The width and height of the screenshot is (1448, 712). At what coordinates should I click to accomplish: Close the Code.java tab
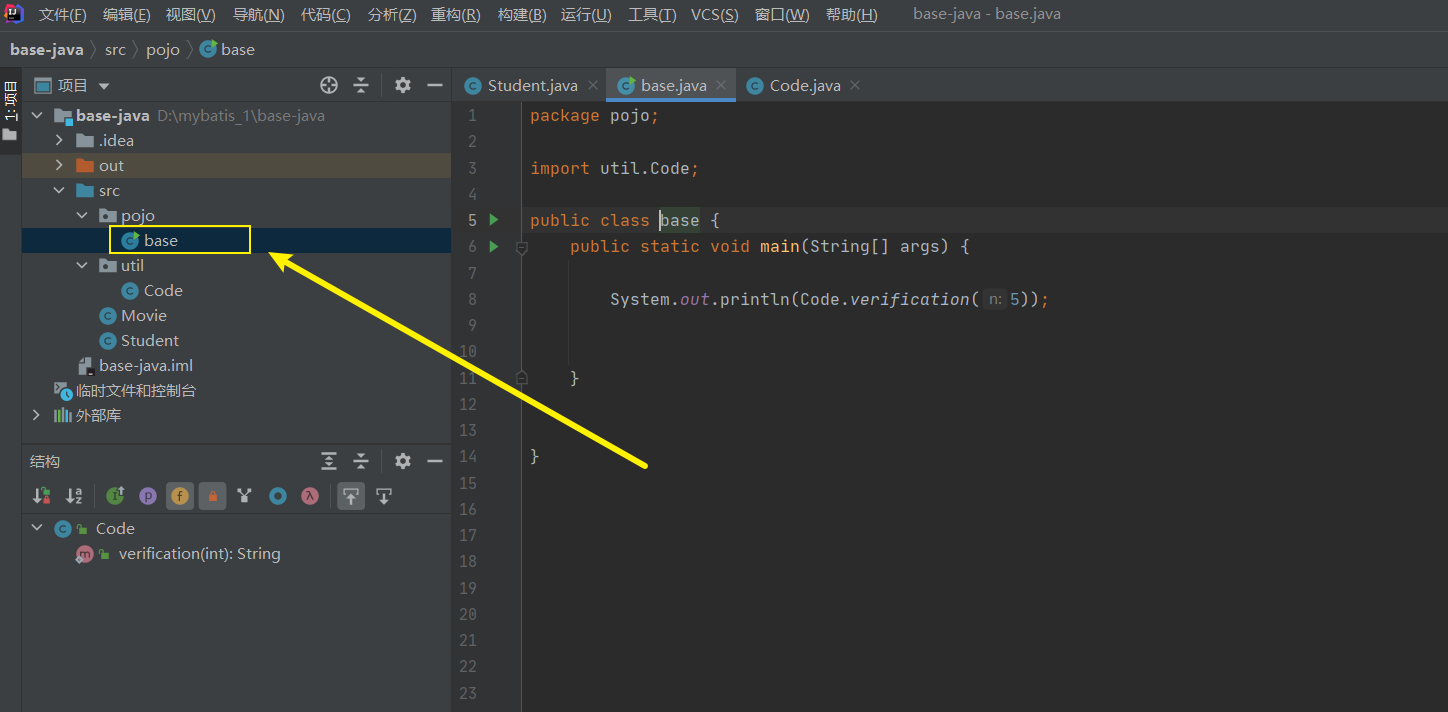point(855,85)
